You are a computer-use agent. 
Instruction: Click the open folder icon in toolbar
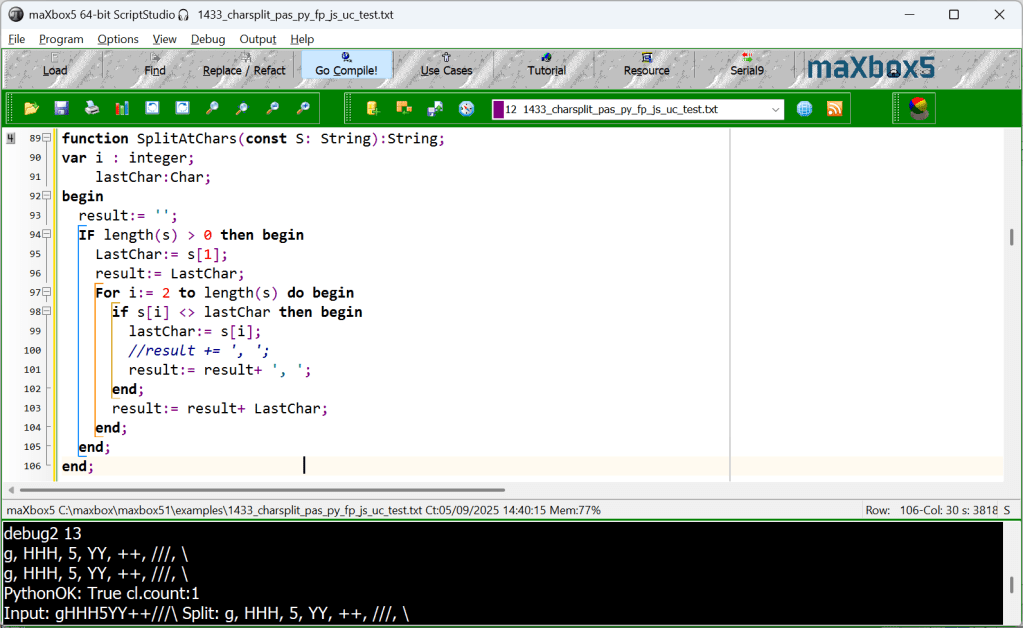(x=31, y=109)
